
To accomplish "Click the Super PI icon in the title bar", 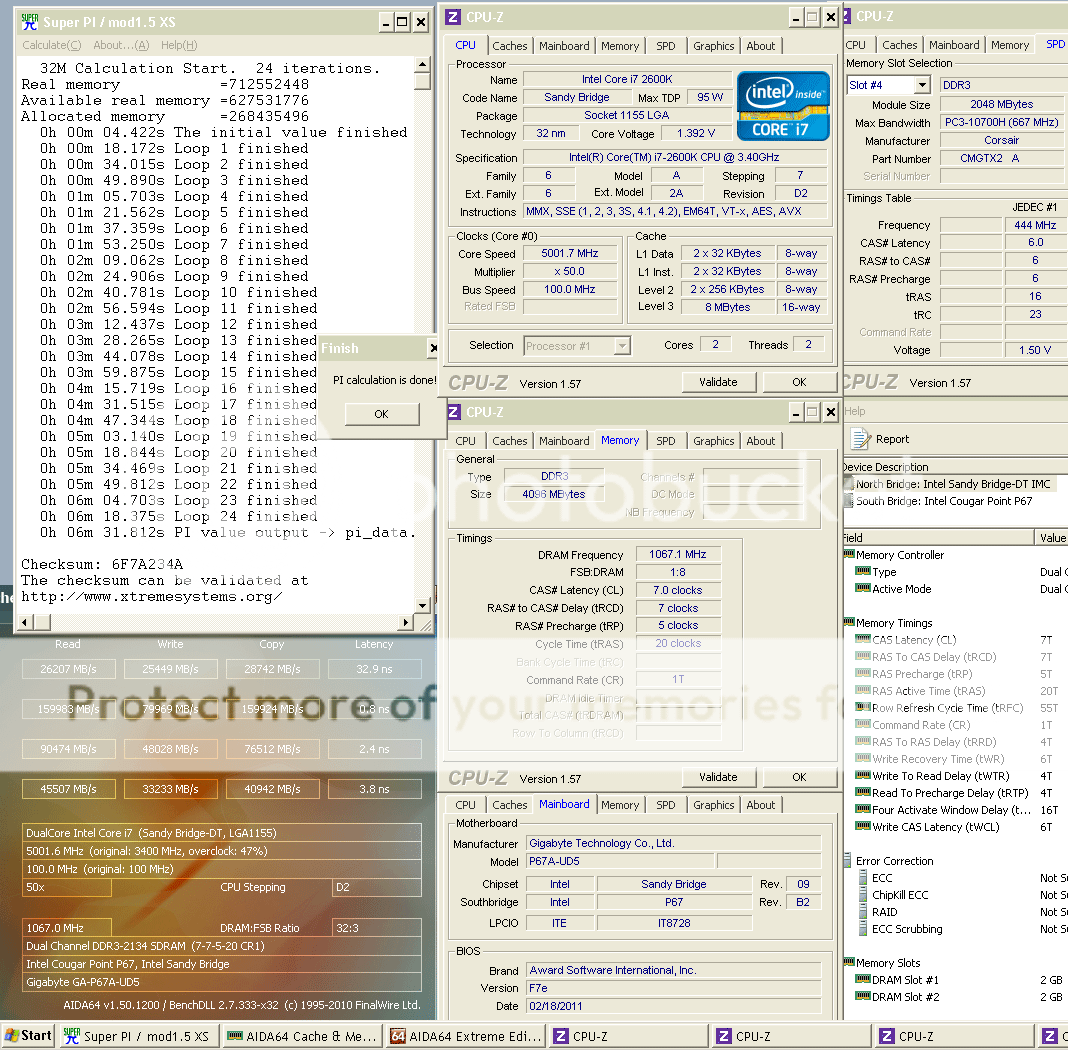I will tap(29, 22).
